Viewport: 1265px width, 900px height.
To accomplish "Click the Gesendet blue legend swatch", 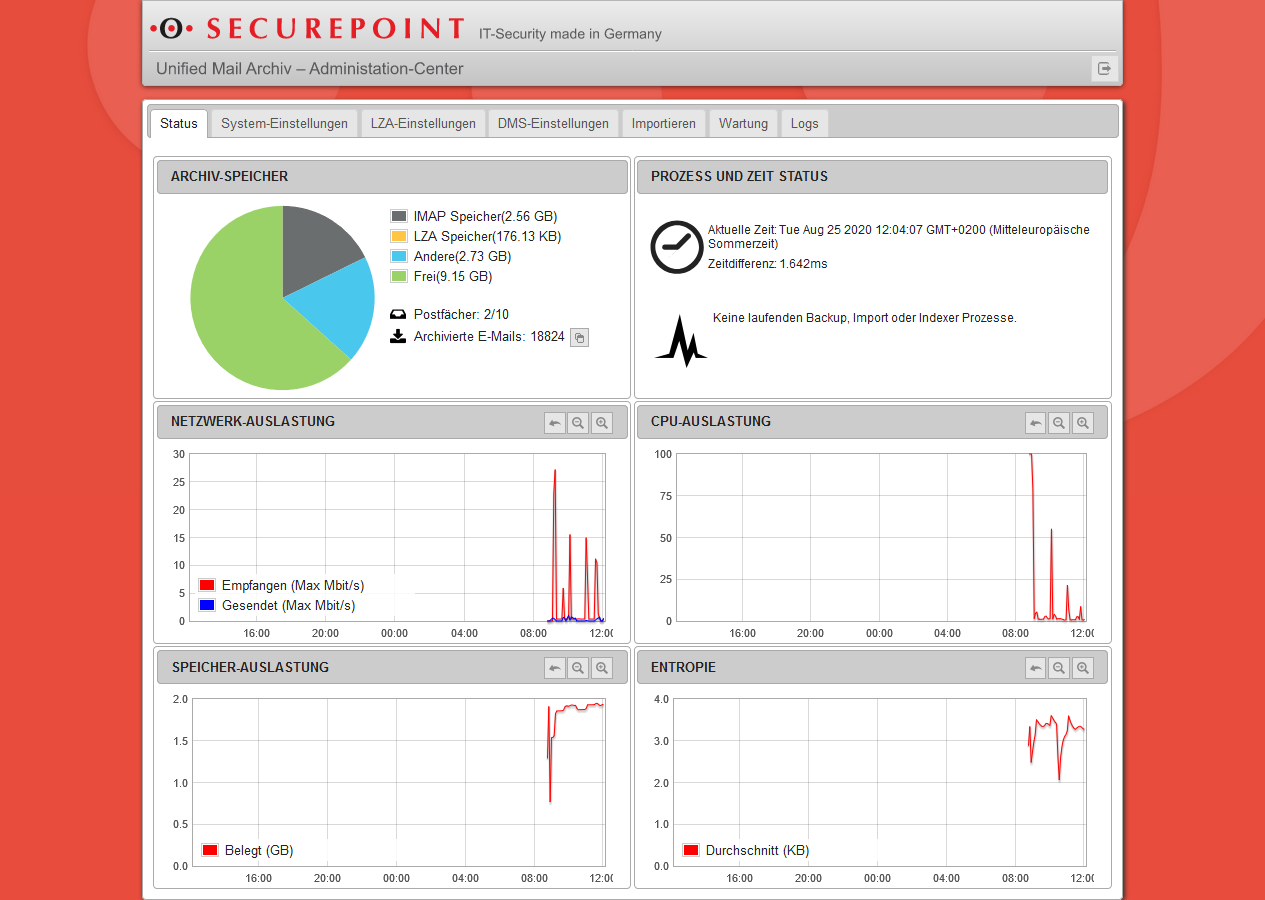I will coord(207,605).
